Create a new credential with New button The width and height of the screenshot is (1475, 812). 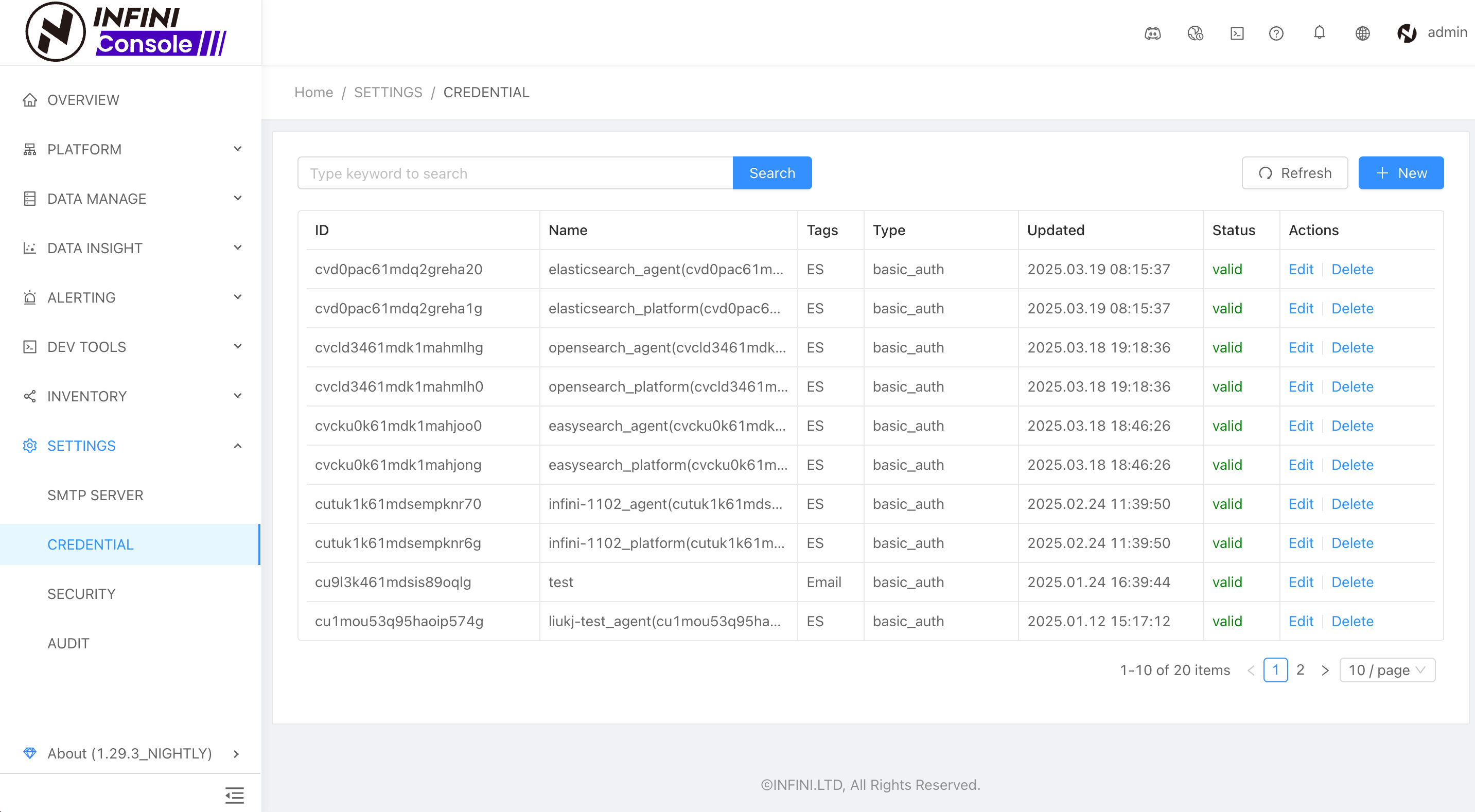[x=1400, y=173]
